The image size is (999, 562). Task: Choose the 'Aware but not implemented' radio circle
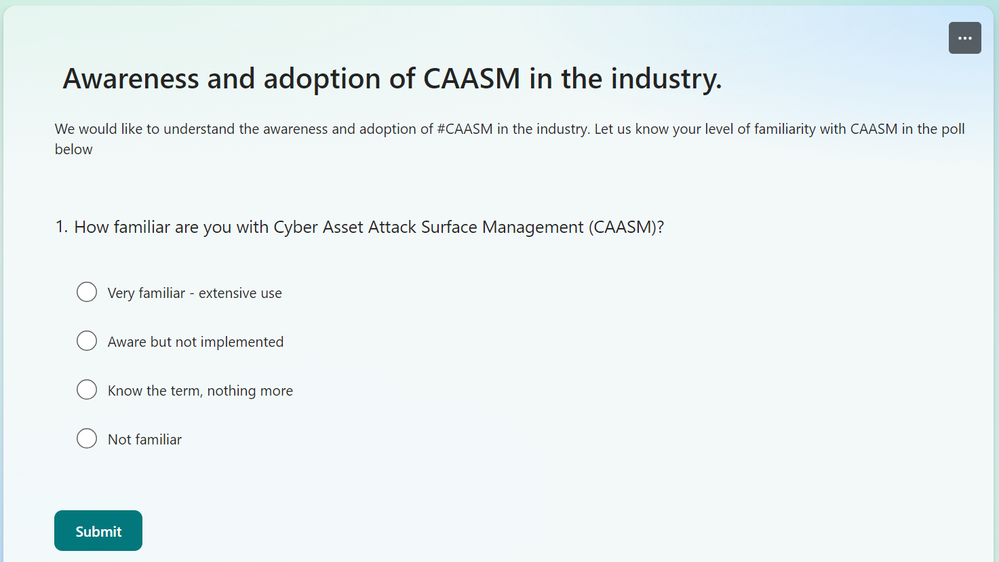click(87, 341)
